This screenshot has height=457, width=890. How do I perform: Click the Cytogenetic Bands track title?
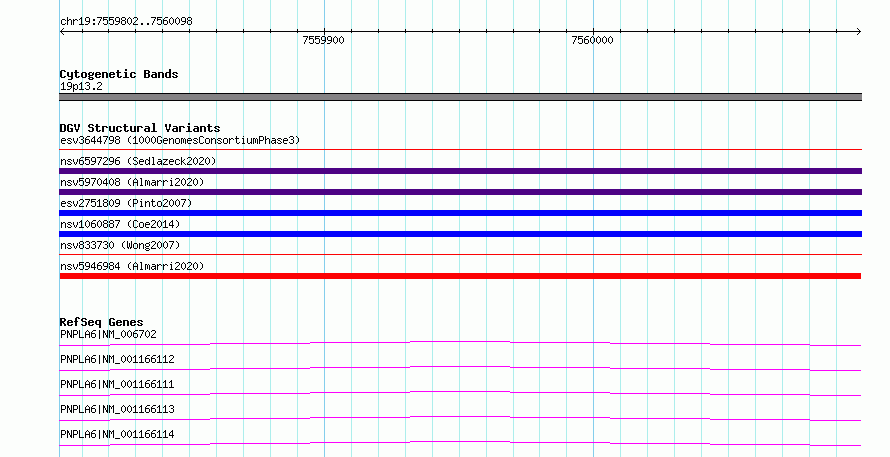click(119, 74)
